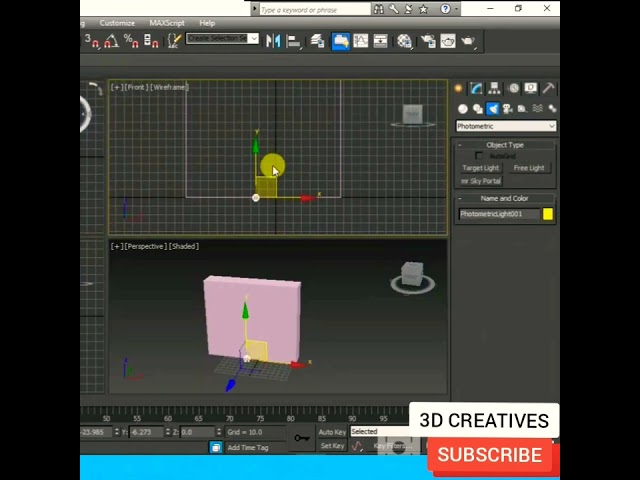Select the Lights category icon
Screen dimensions: 640x480
[493, 109]
